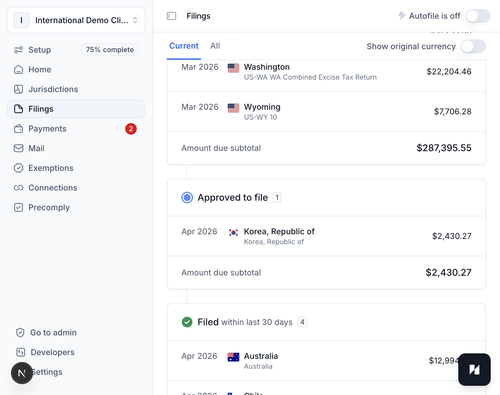Click the Precomply checkmark icon

(18, 207)
